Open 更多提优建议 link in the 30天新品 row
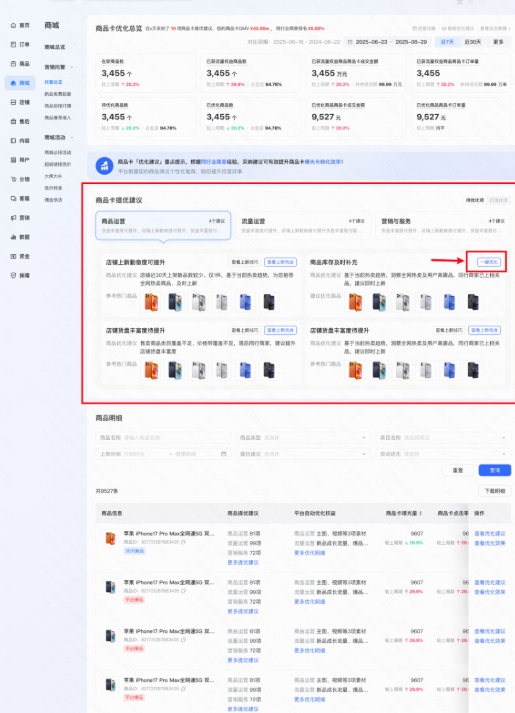 click(243, 562)
